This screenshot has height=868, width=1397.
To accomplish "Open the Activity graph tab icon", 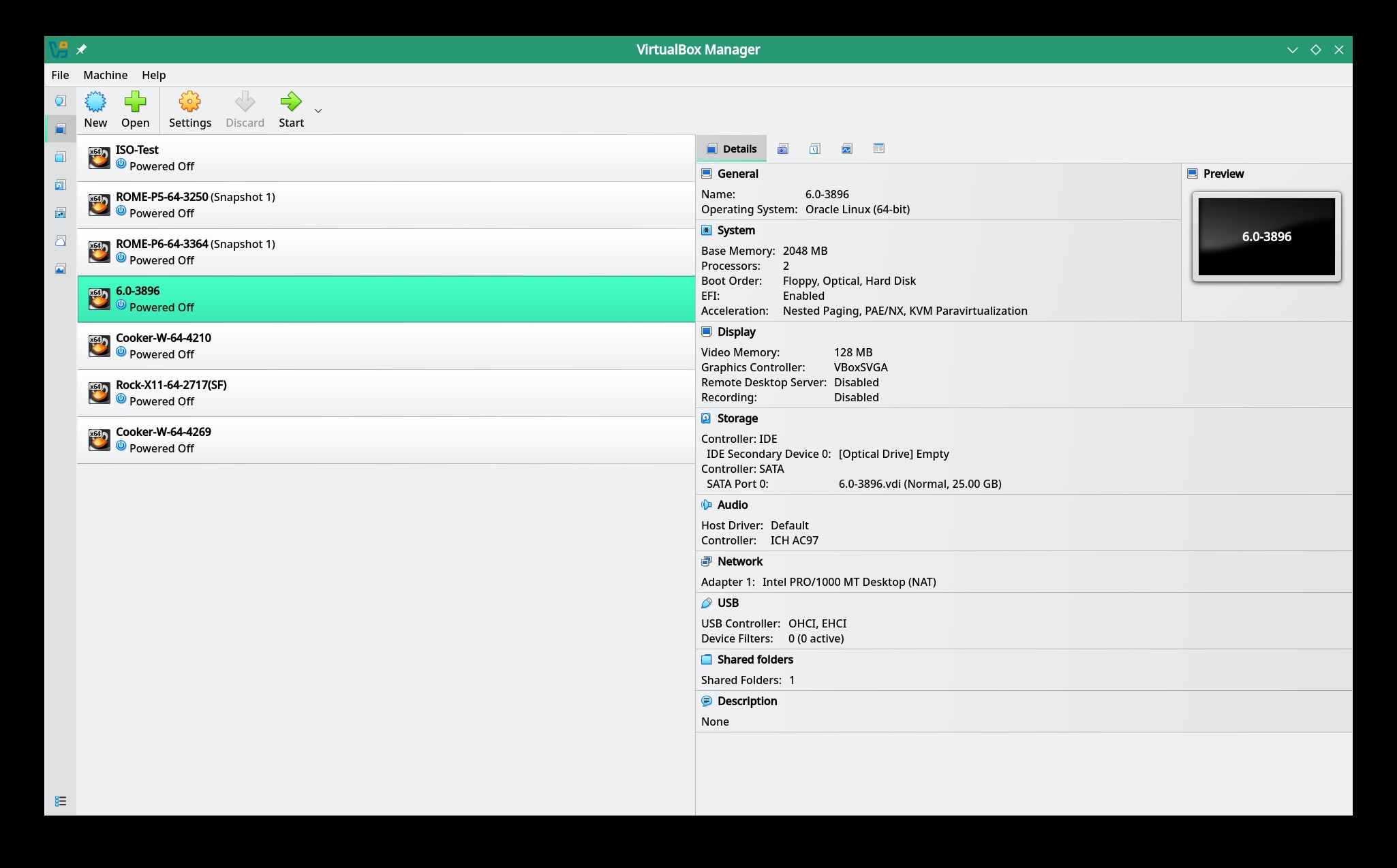I will tap(846, 149).
